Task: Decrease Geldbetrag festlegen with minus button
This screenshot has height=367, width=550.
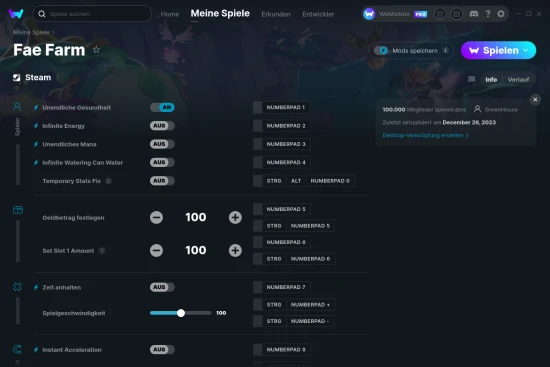Action: [x=156, y=218]
